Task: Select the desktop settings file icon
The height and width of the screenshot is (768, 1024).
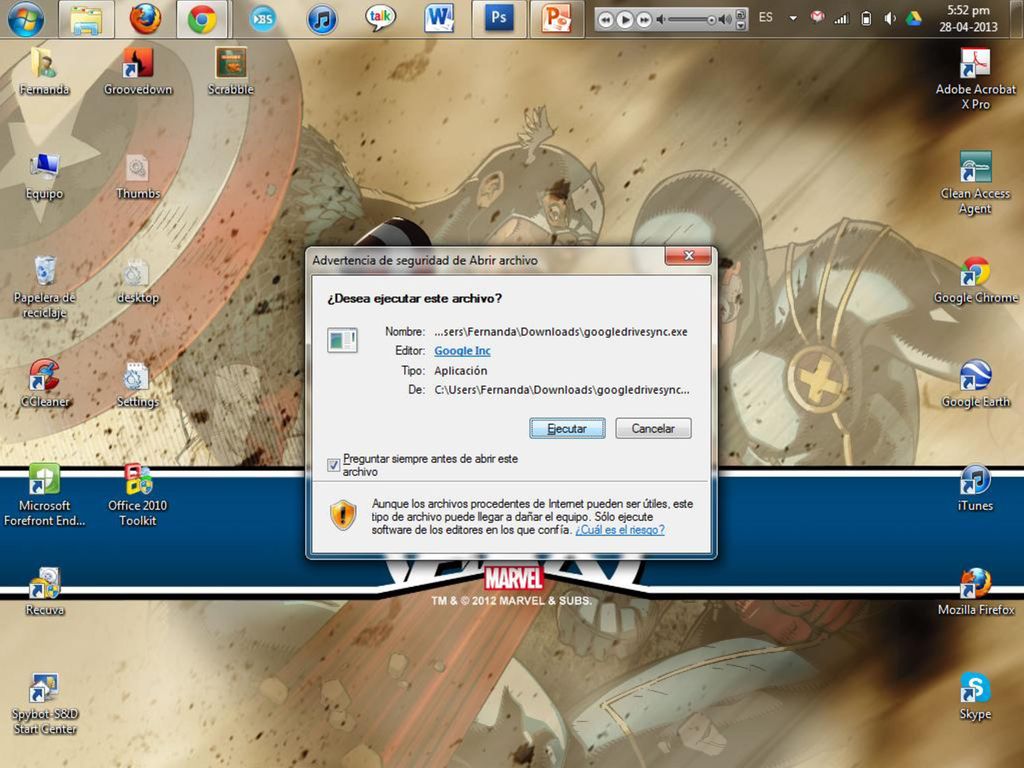Action: point(138,281)
